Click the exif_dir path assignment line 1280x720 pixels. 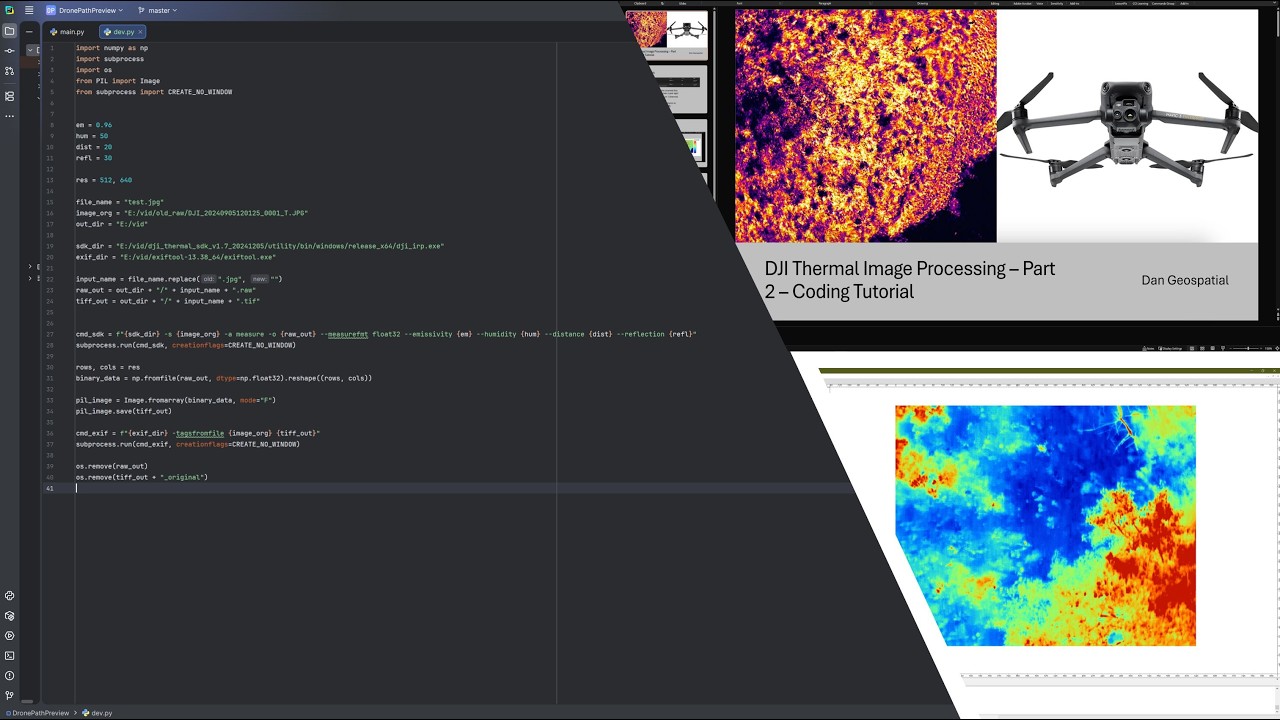click(176, 257)
